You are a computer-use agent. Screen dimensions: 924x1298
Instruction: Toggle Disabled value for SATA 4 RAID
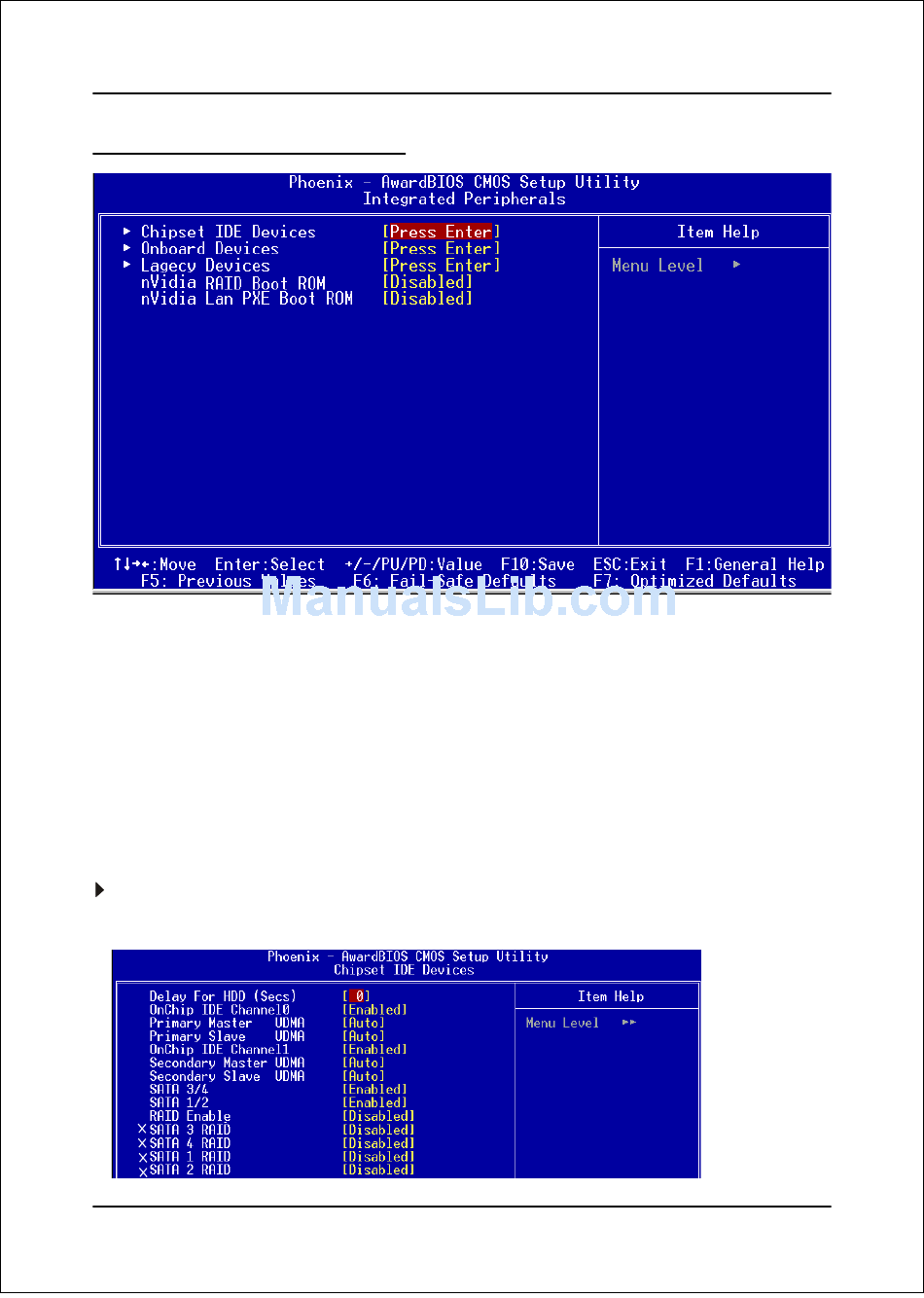[x=379, y=1143]
